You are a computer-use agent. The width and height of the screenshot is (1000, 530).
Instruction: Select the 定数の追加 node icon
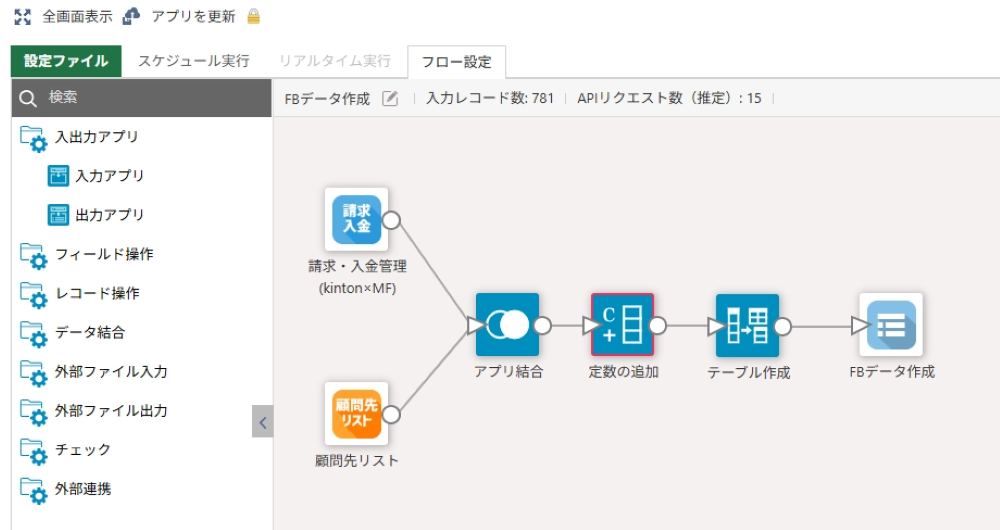(622, 325)
